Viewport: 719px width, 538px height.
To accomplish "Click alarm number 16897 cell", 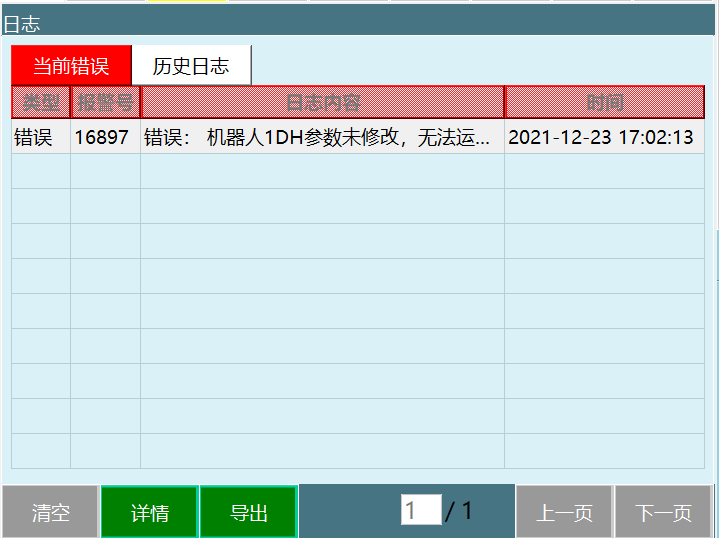I will (x=102, y=137).
